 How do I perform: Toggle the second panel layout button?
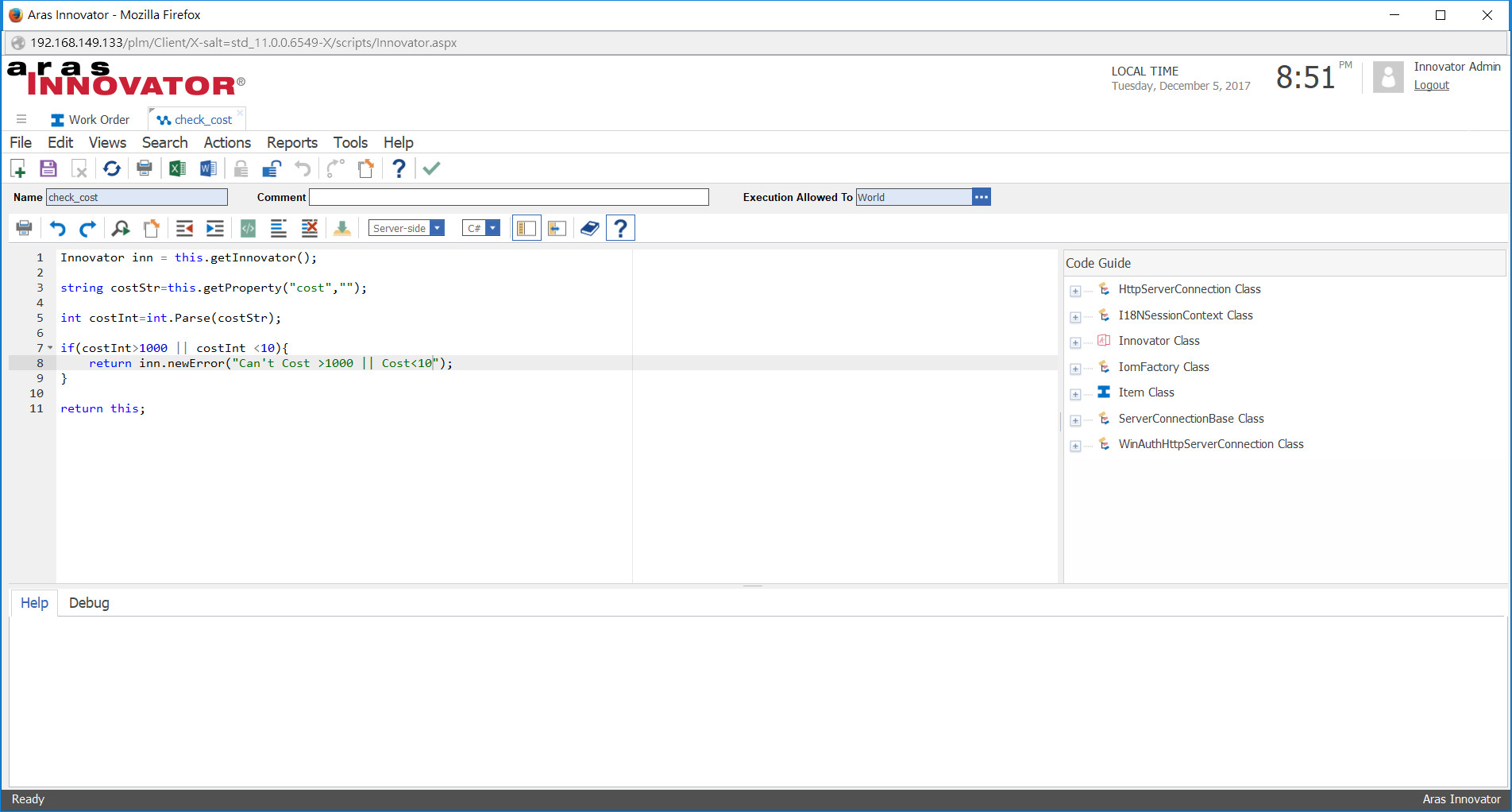[557, 228]
